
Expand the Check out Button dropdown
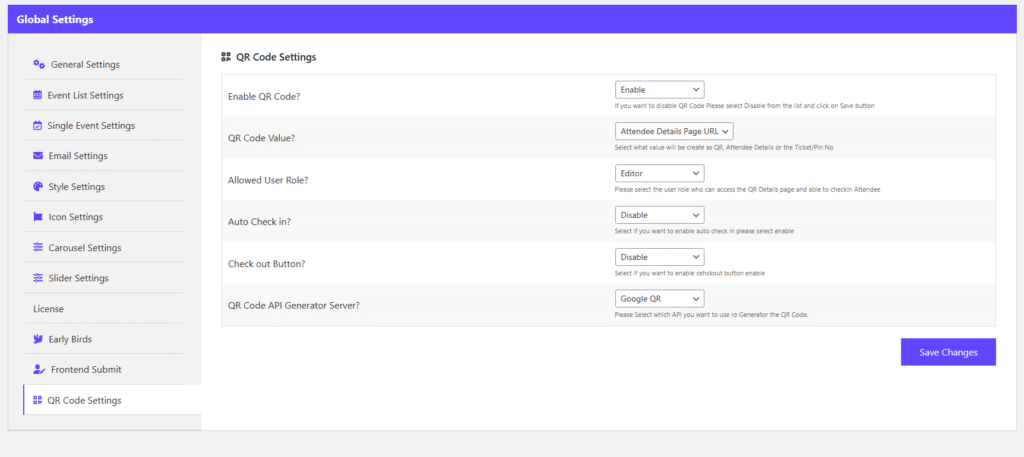(660, 257)
